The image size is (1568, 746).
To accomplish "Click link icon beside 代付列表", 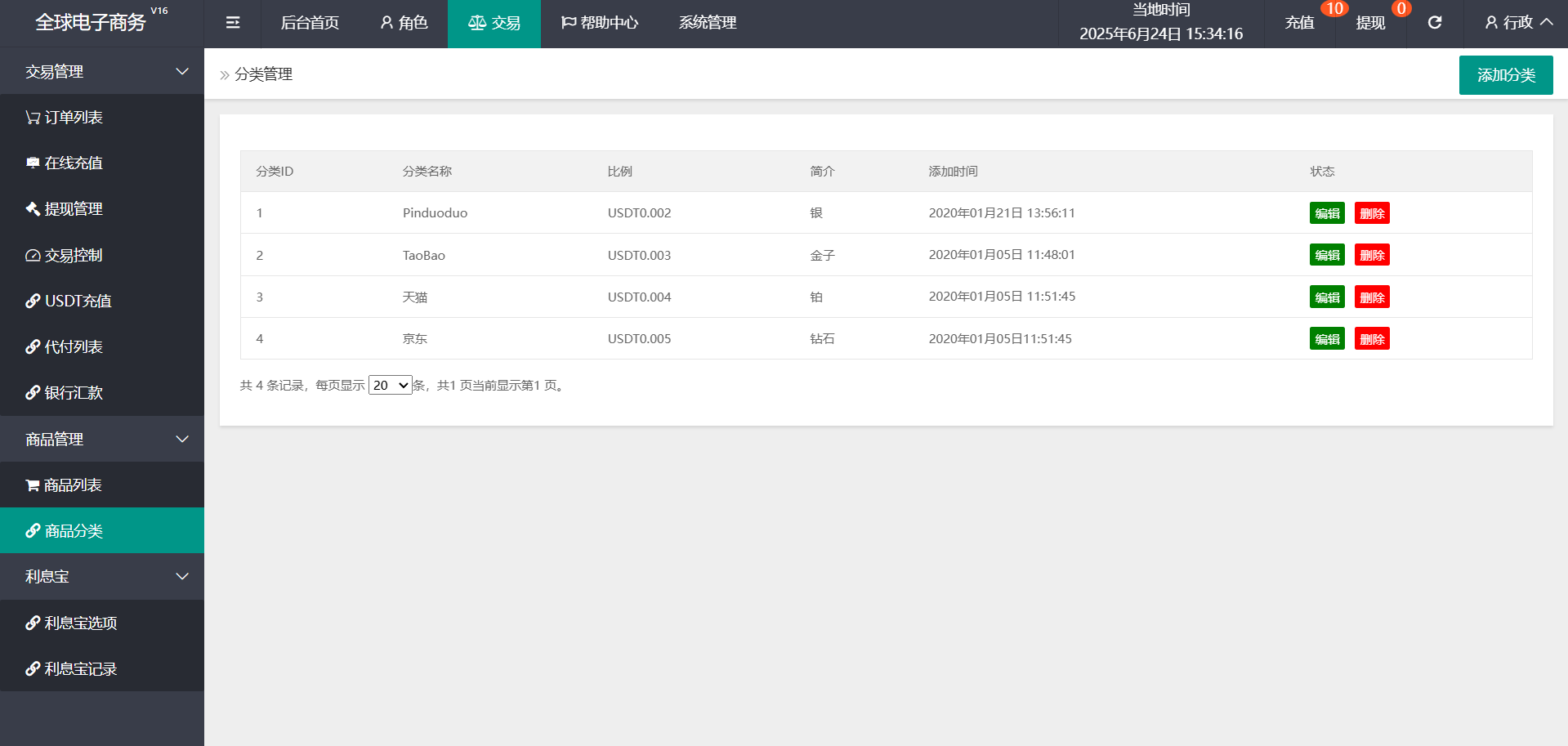I will tap(33, 346).
